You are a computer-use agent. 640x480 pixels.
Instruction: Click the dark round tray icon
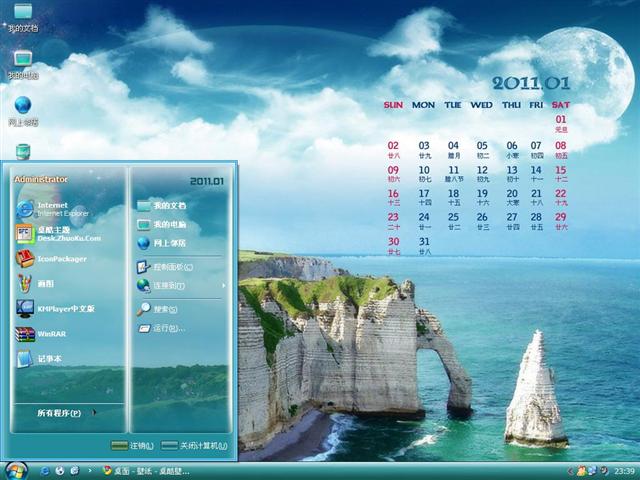604,471
